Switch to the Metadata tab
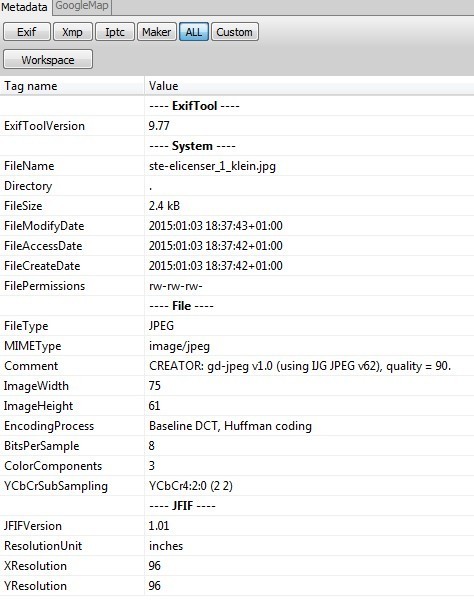Screen dimensions: 474x605 coord(25,7)
